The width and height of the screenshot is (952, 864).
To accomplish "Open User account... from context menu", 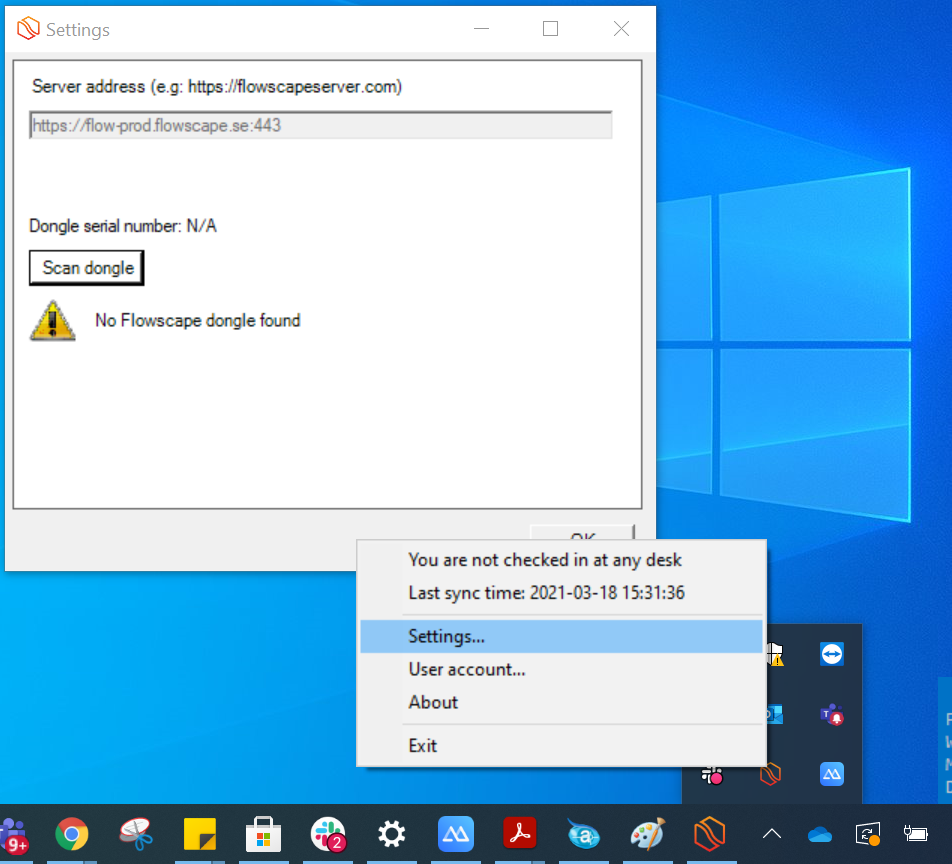I will pos(561,669).
